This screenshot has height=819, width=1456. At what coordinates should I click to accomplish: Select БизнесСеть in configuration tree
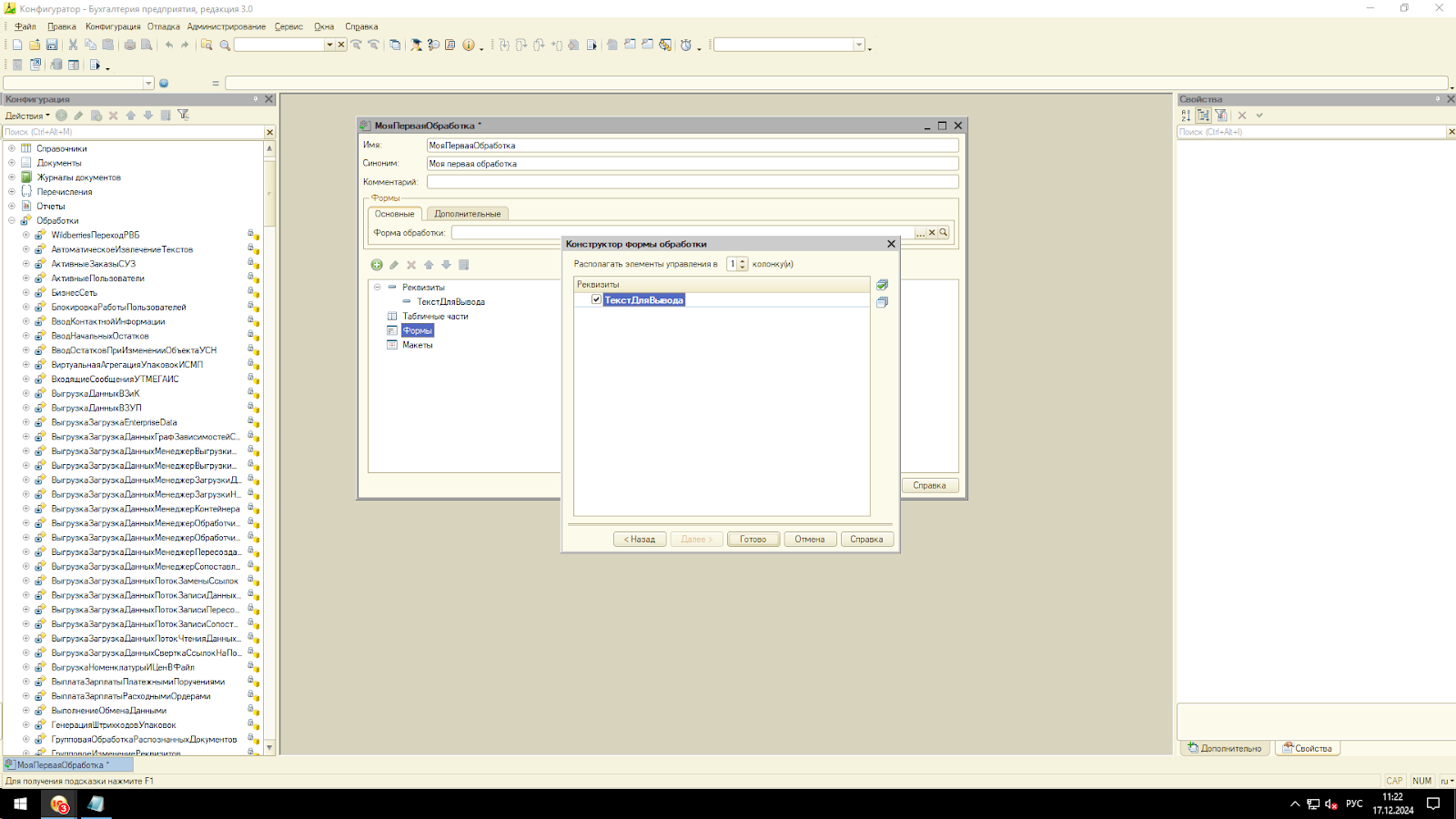[x=74, y=293]
